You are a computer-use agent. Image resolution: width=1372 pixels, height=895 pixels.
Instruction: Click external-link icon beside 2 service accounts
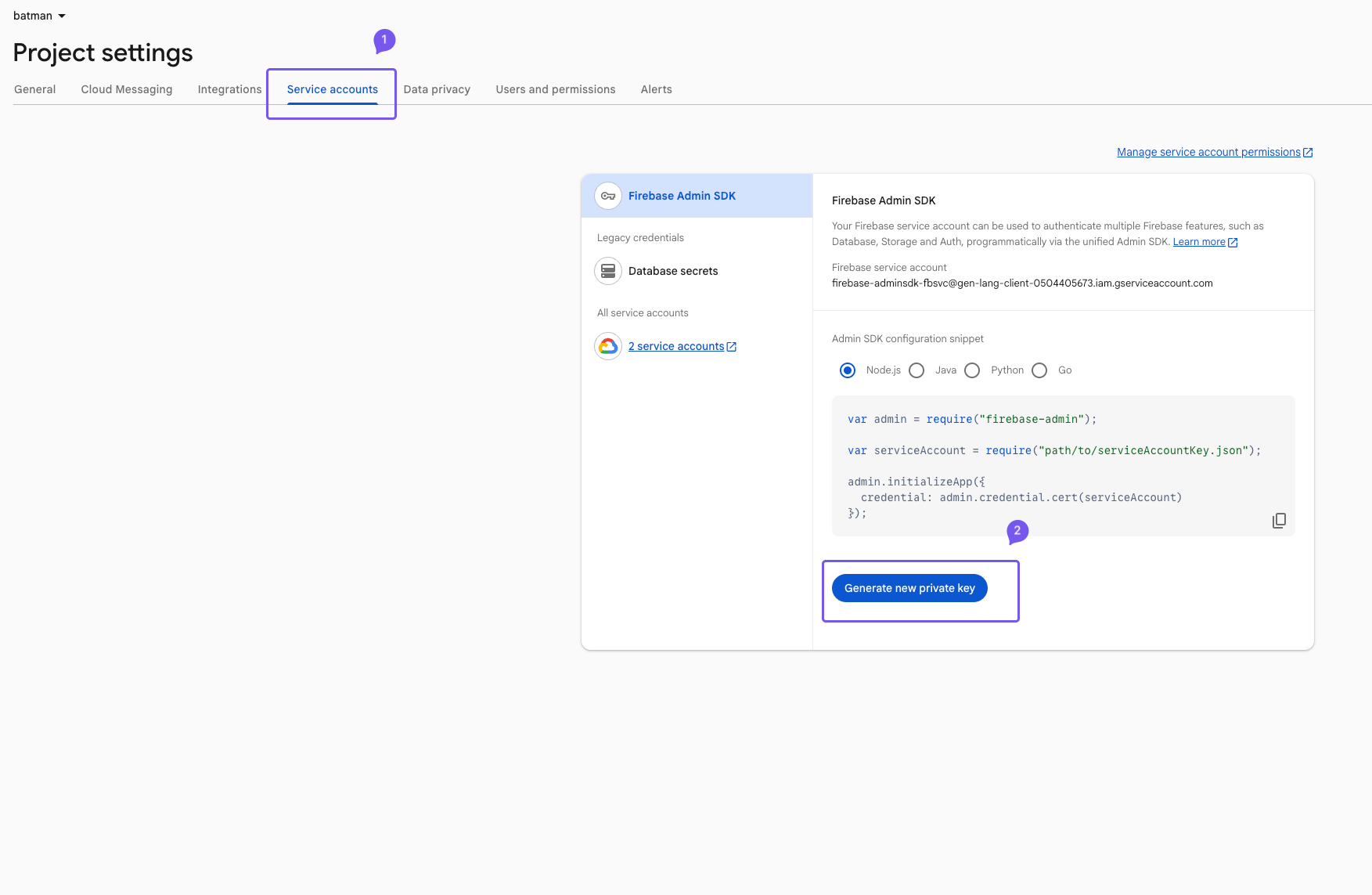click(x=732, y=347)
